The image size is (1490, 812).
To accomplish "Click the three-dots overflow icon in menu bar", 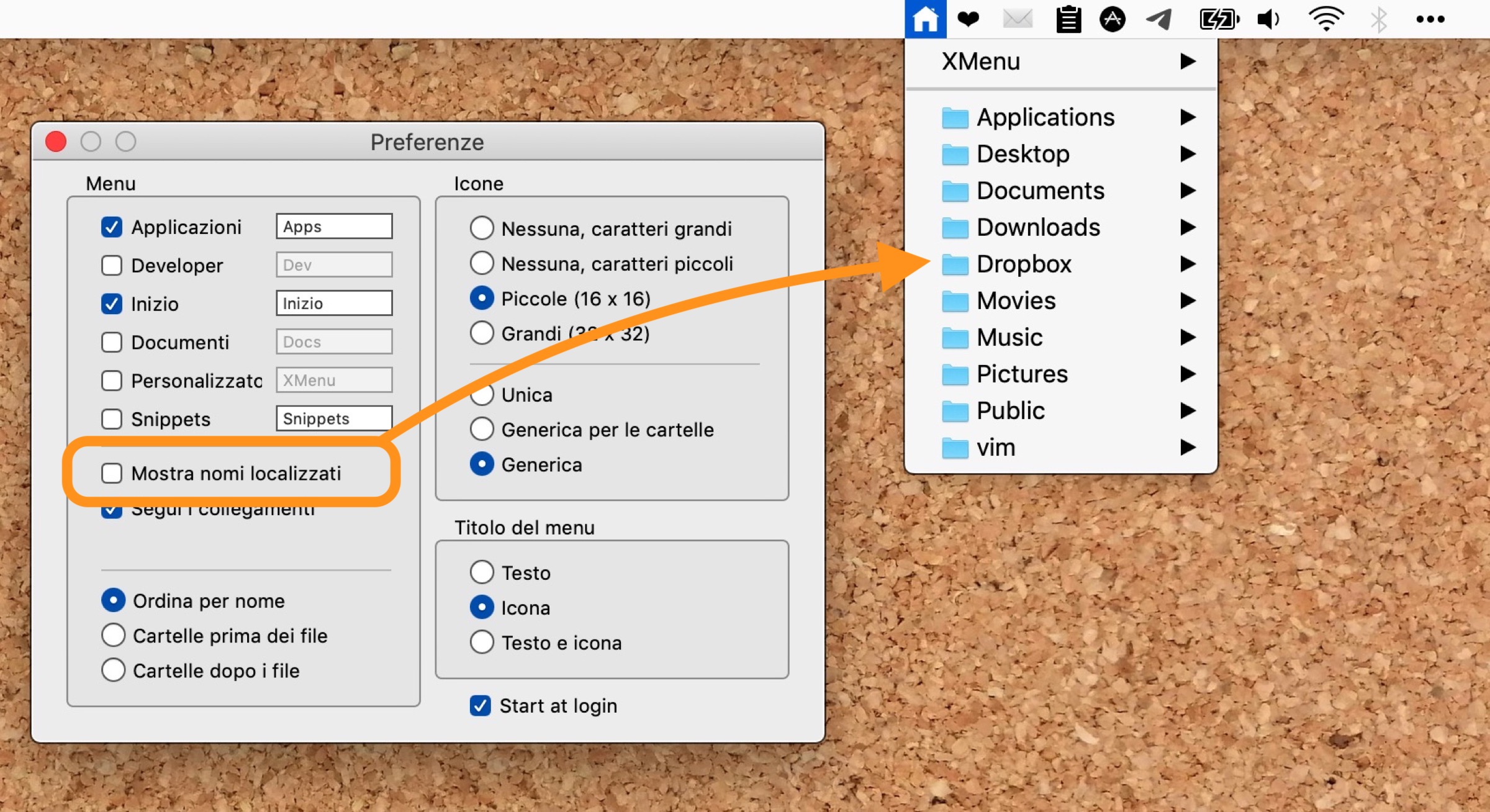I will (x=1430, y=19).
